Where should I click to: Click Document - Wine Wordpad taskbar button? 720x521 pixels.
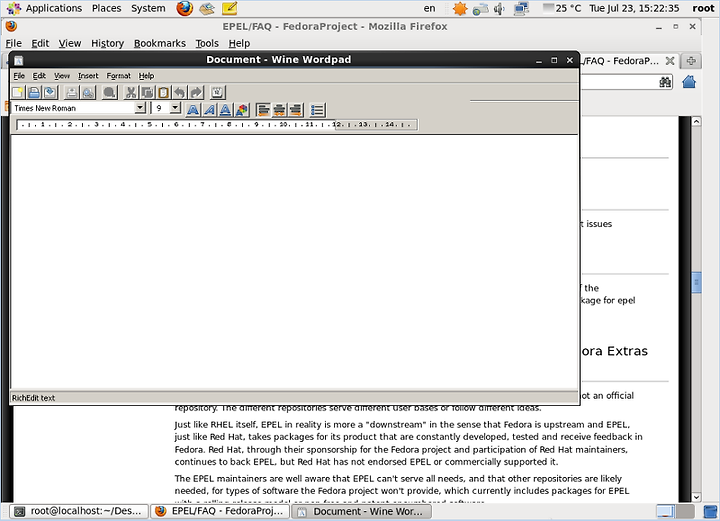(362, 511)
